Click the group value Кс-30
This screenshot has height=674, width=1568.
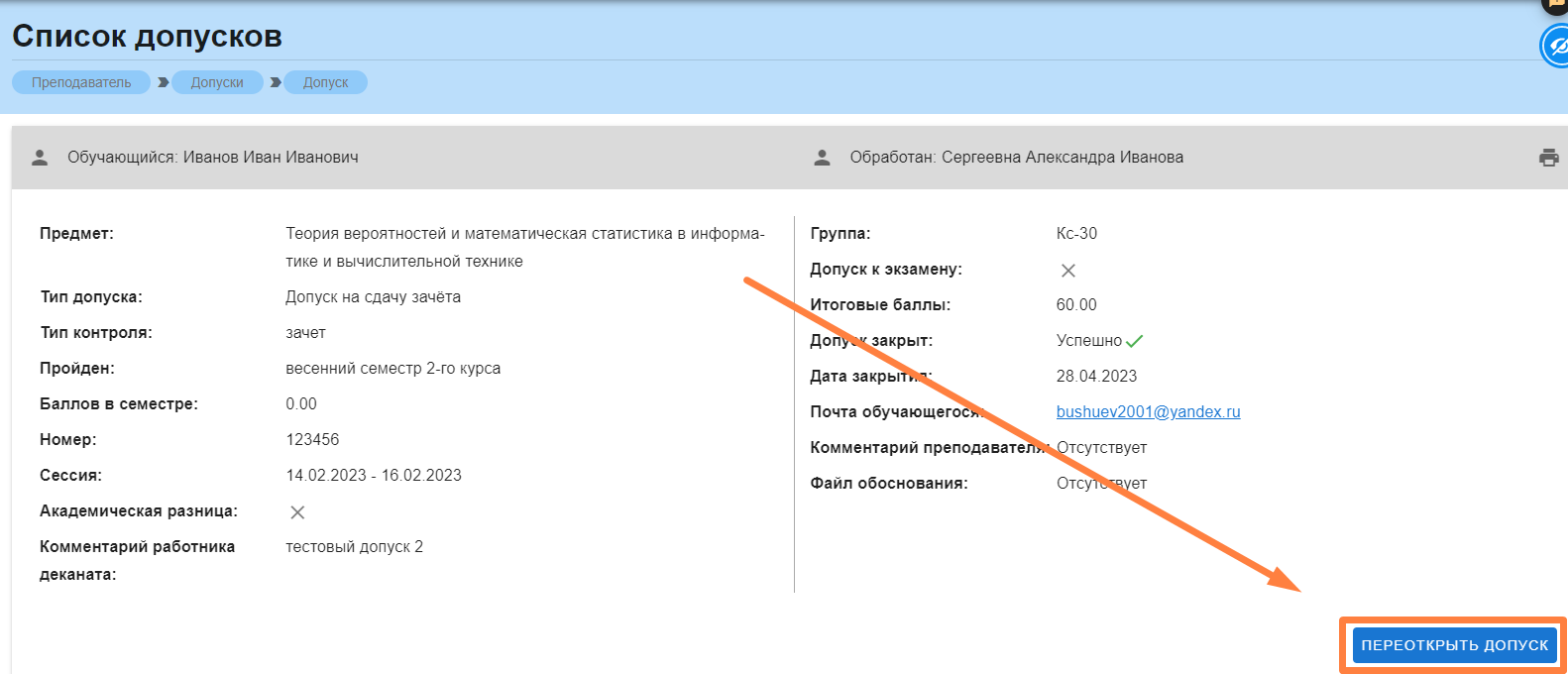point(1076,234)
